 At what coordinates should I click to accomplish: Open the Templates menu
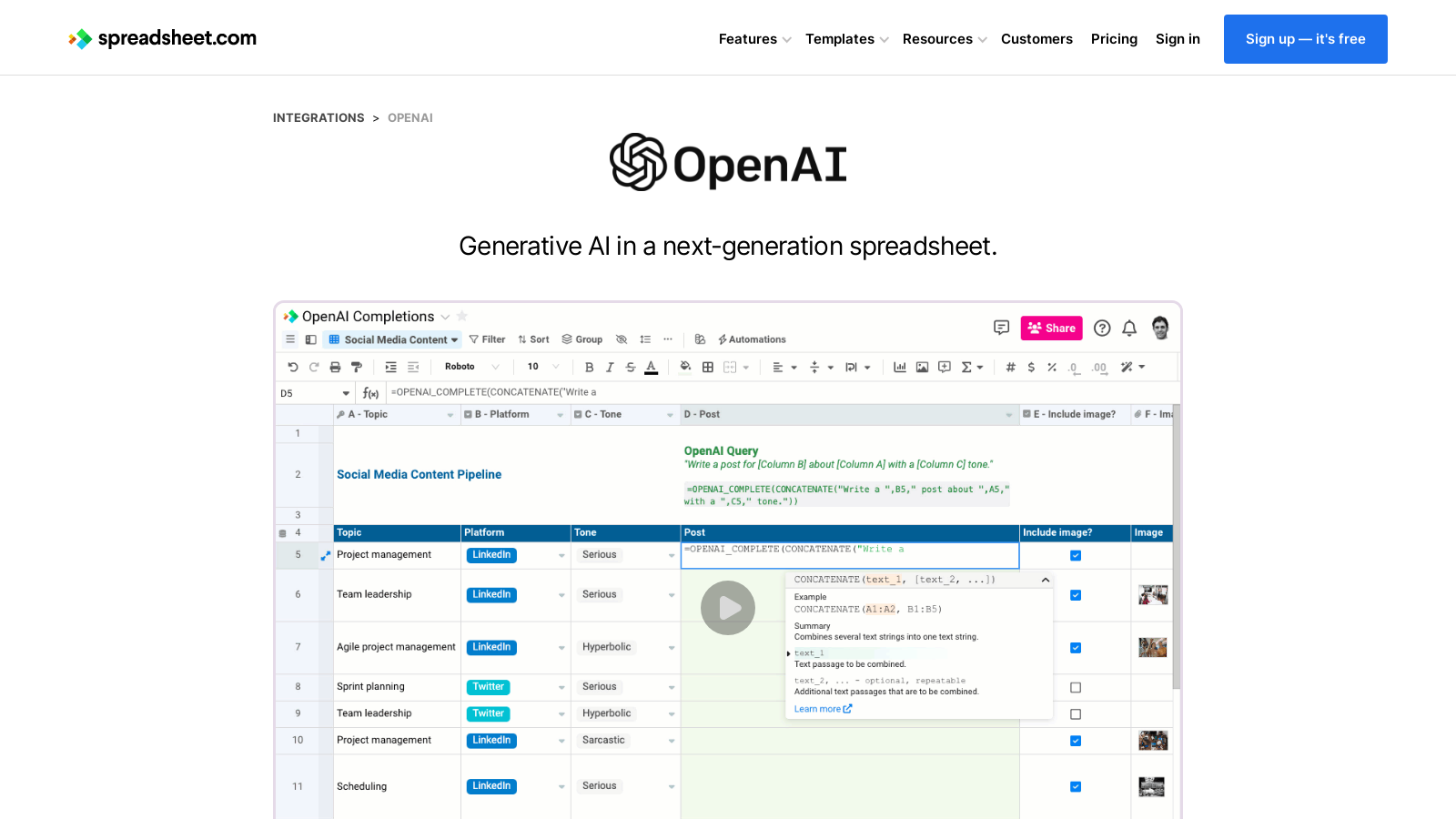click(847, 39)
